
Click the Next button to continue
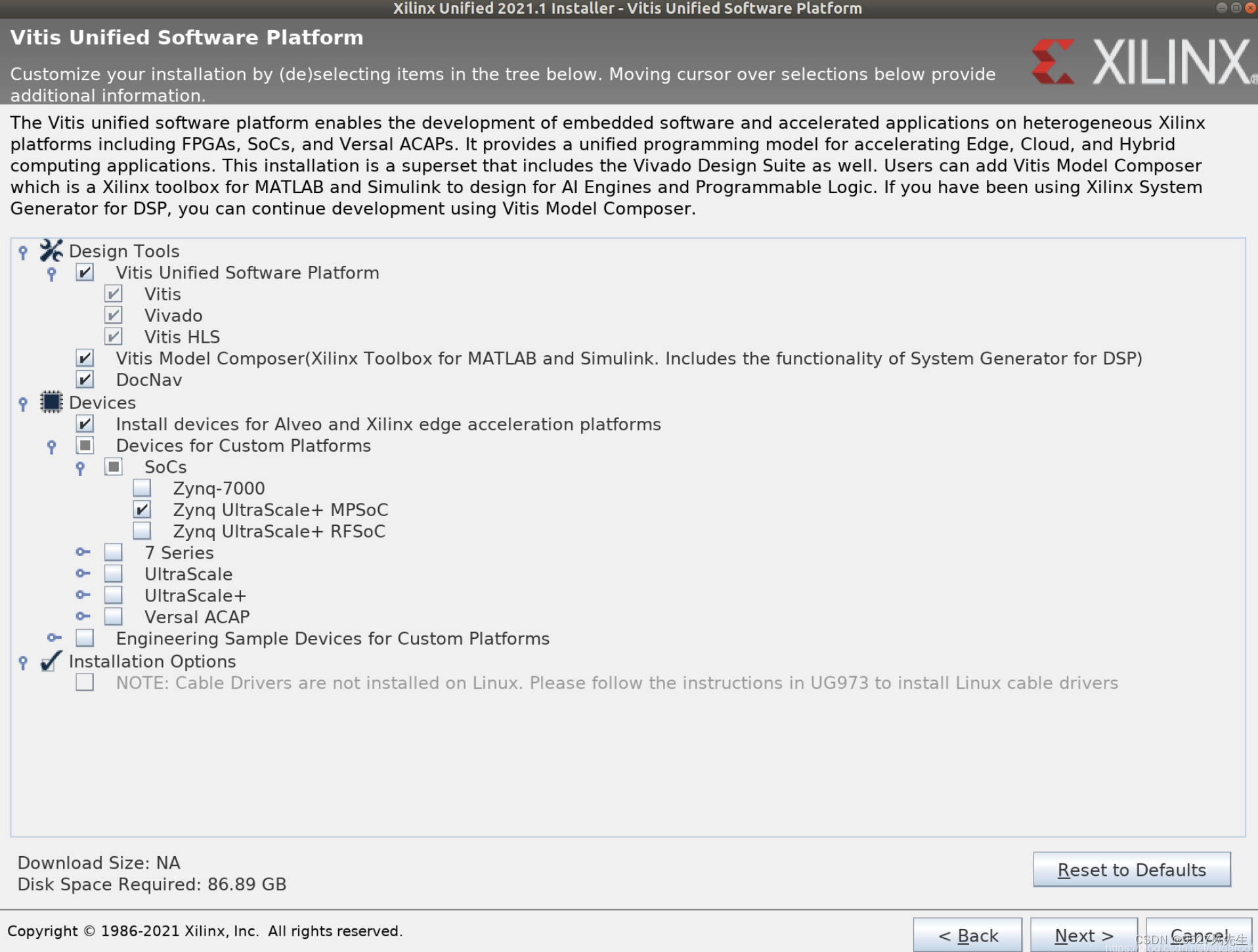pos(1083,935)
